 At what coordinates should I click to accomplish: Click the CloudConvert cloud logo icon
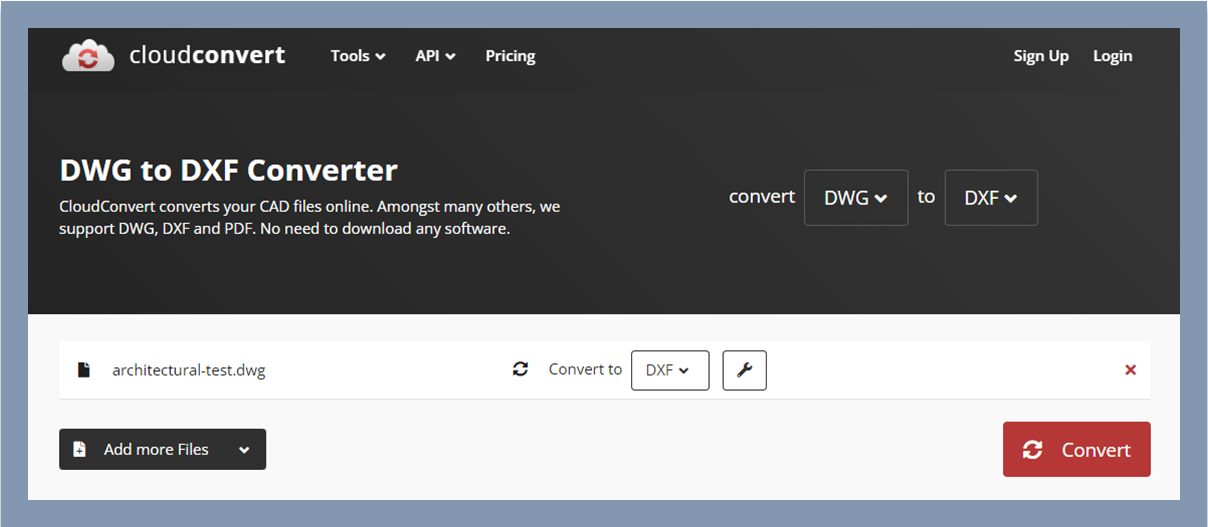click(x=88, y=56)
